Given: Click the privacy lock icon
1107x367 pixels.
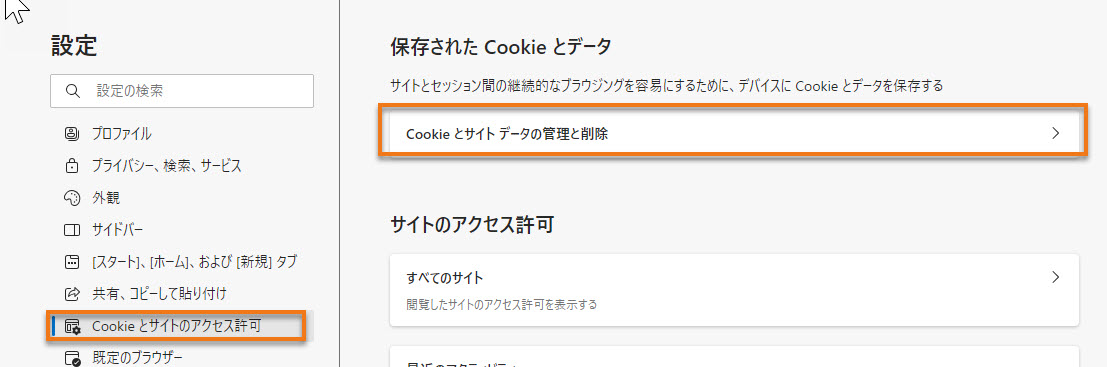Looking at the screenshot, I should [72, 166].
